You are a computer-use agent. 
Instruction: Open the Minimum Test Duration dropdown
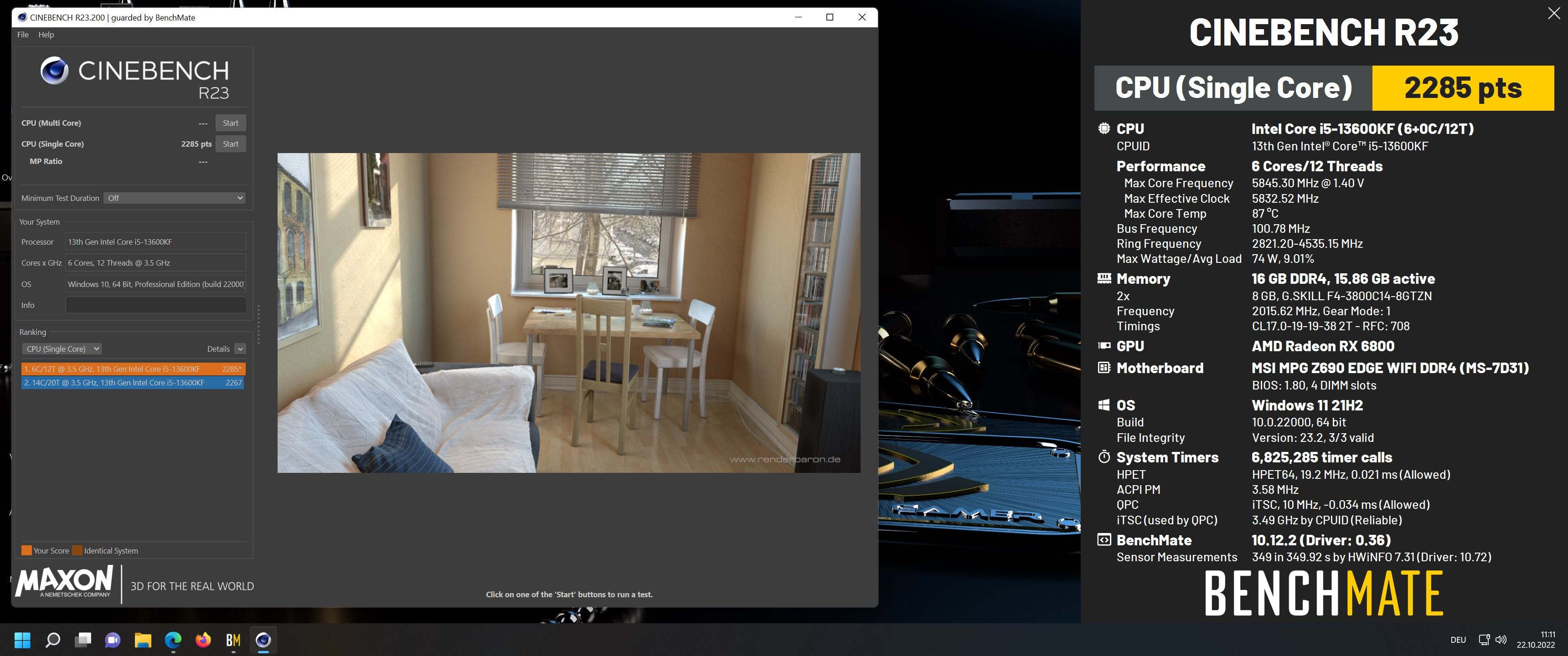point(175,198)
